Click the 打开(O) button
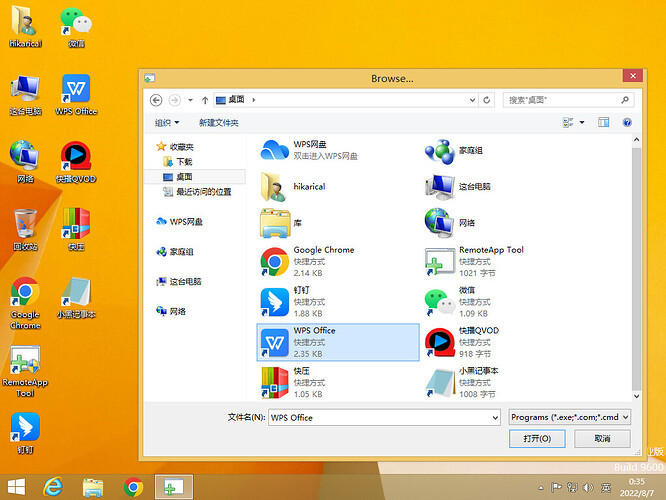Screen dimensions: 666x500 click(x=537, y=438)
